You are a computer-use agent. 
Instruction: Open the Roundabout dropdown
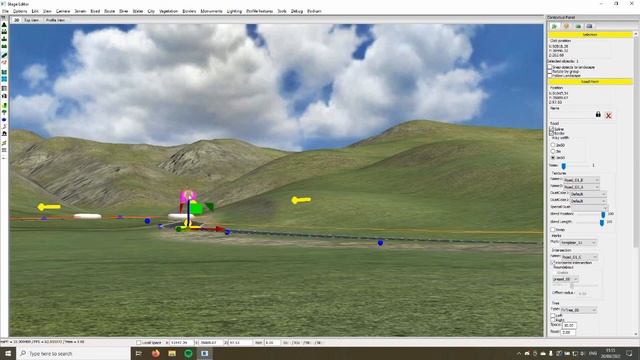(x=565, y=279)
